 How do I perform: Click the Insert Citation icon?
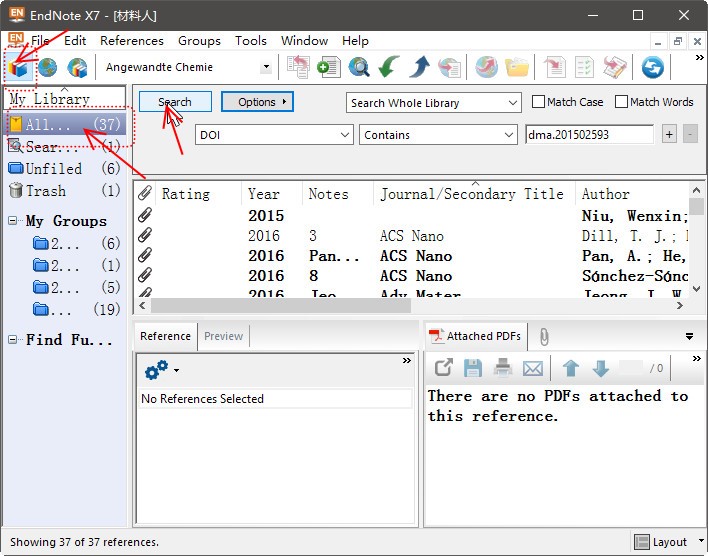[554, 67]
